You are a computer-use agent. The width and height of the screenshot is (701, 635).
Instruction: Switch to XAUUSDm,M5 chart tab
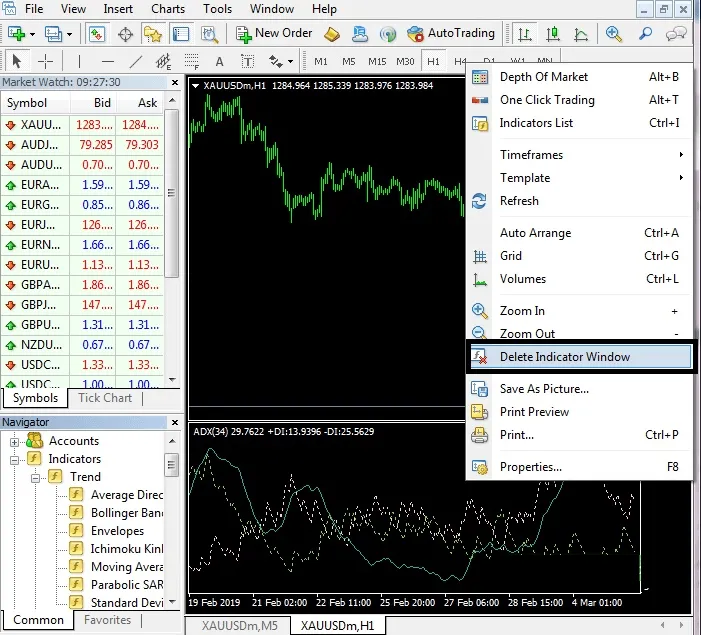[239, 626]
